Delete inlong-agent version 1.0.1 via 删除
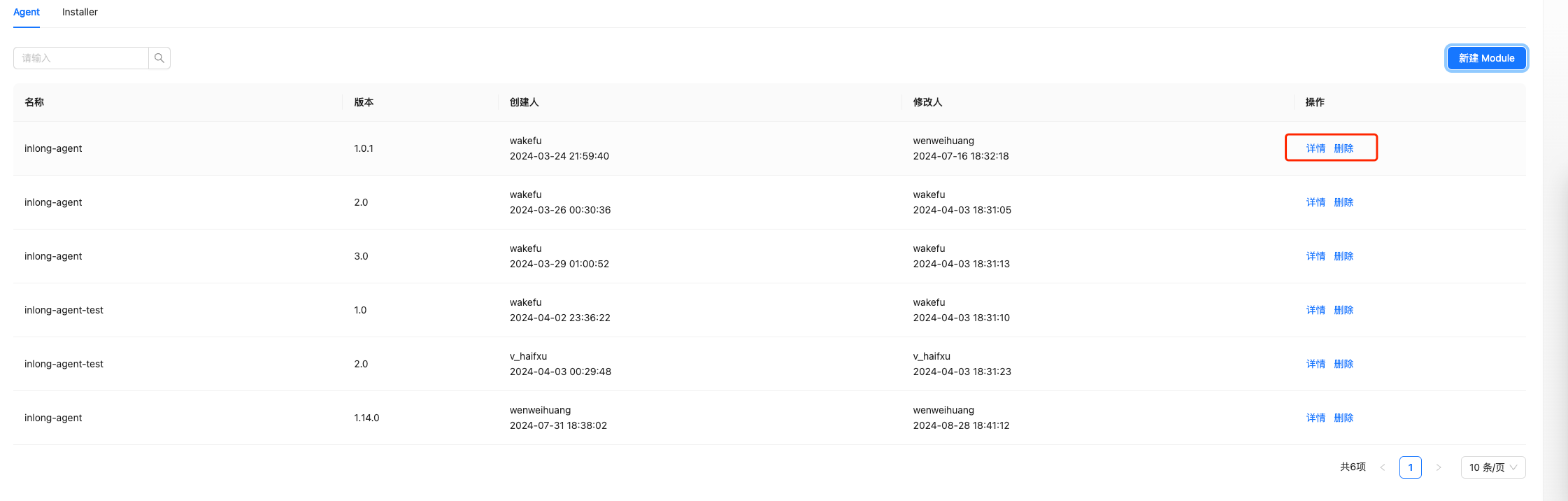Viewport: 1568px width, 501px height. [1344, 148]
